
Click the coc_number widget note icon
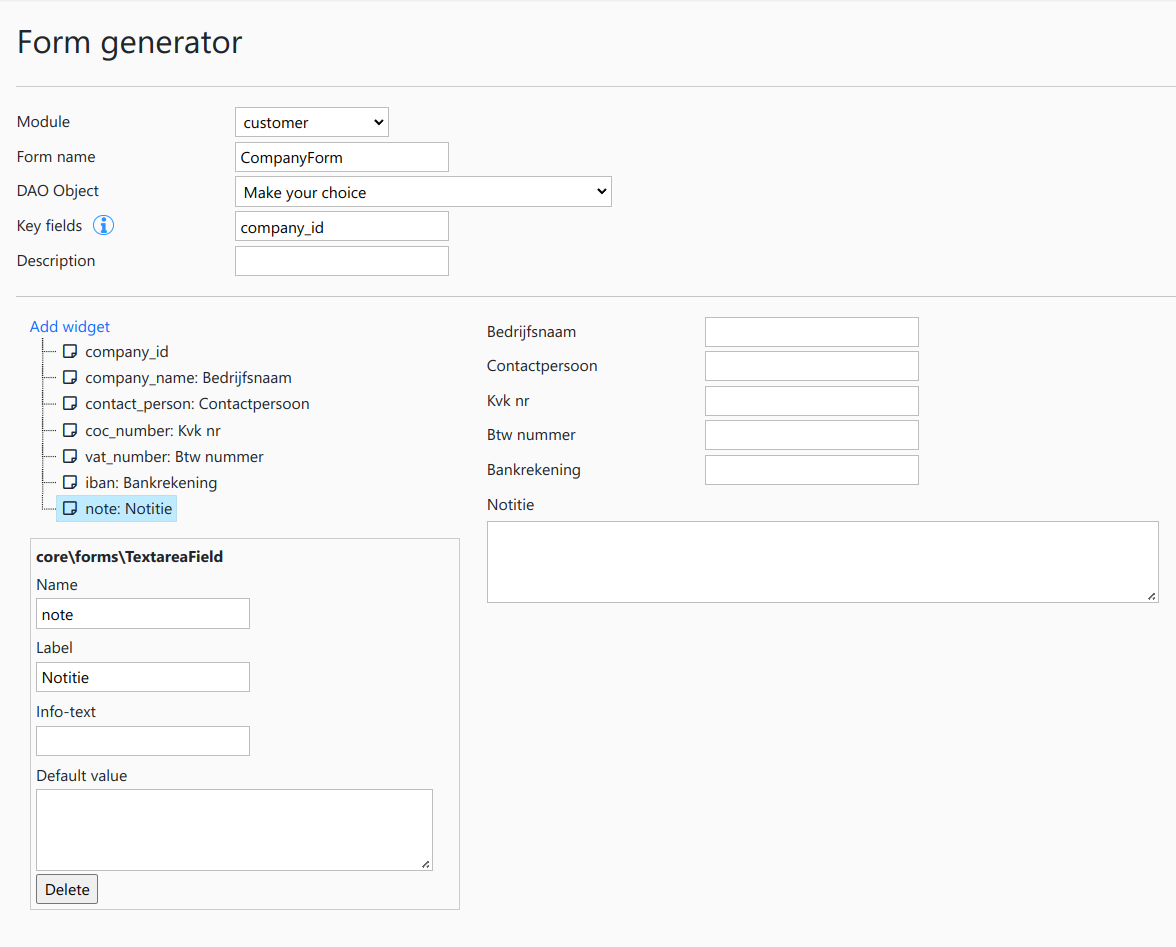(70, 430)
